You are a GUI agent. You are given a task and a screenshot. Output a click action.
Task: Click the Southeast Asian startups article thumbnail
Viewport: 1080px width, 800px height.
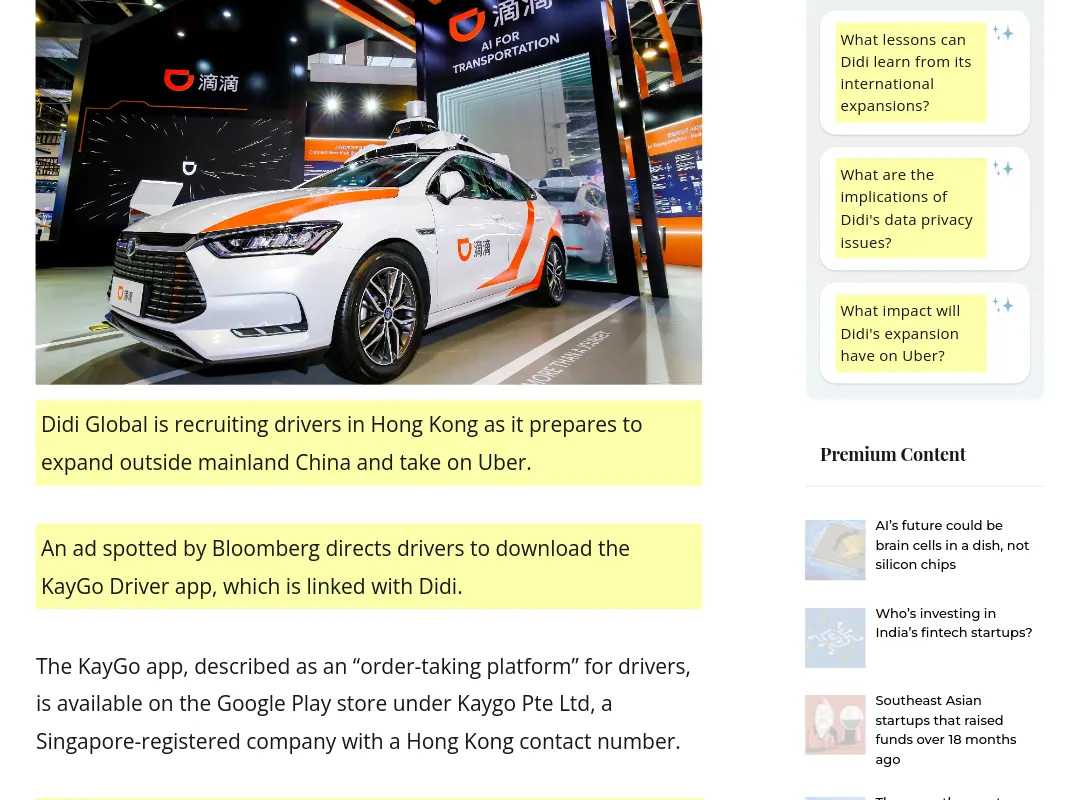pos(835,725)
